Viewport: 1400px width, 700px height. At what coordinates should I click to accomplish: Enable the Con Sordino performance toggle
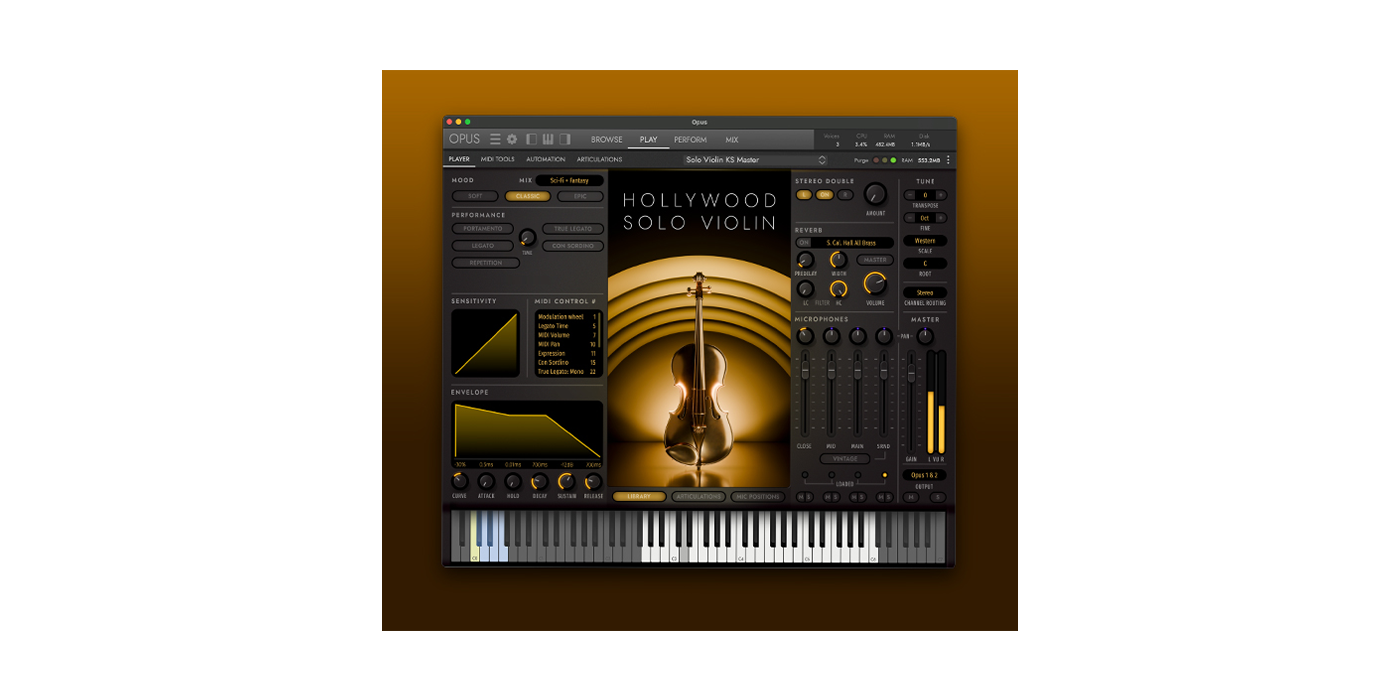click(573, 246)
